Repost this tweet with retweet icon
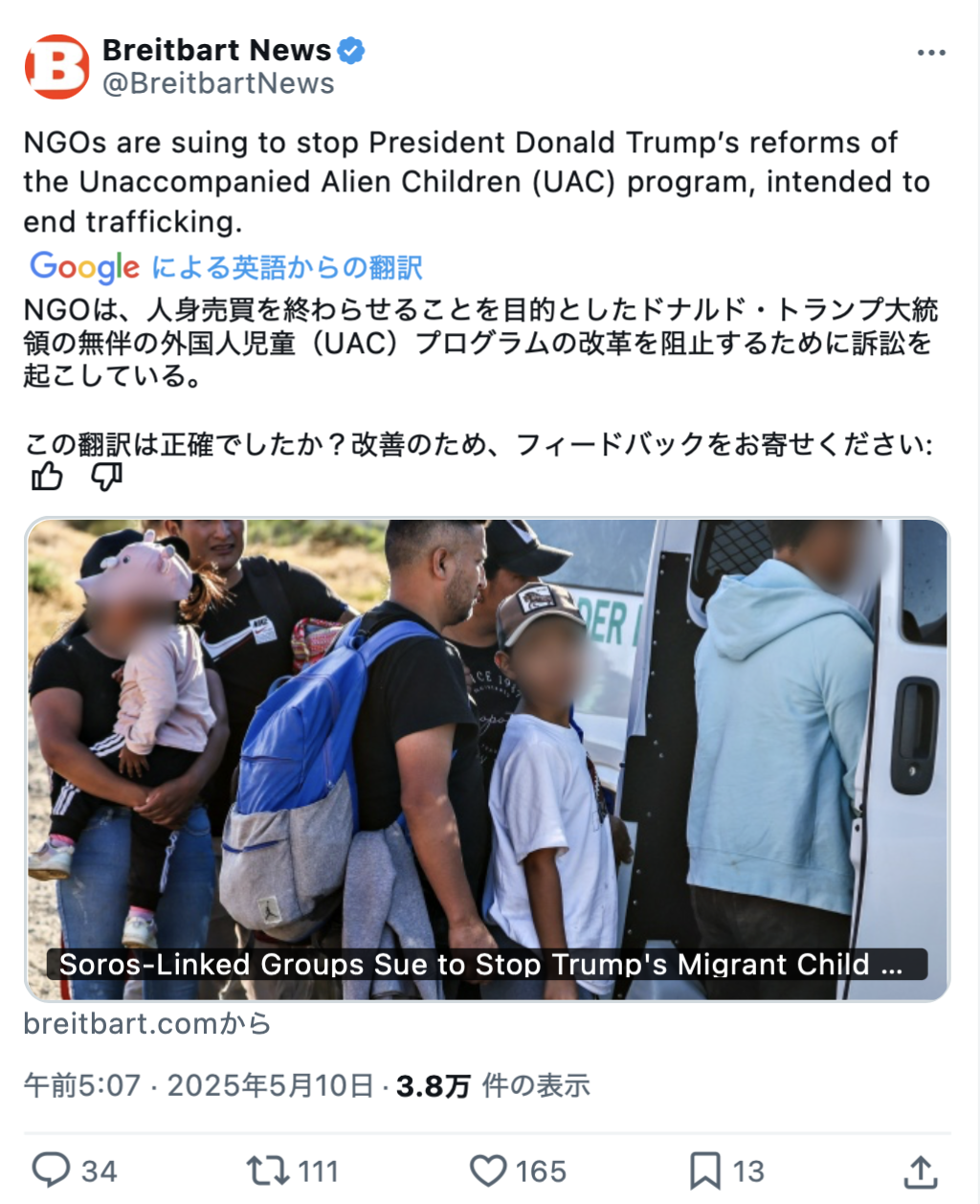 (266, 1171)
